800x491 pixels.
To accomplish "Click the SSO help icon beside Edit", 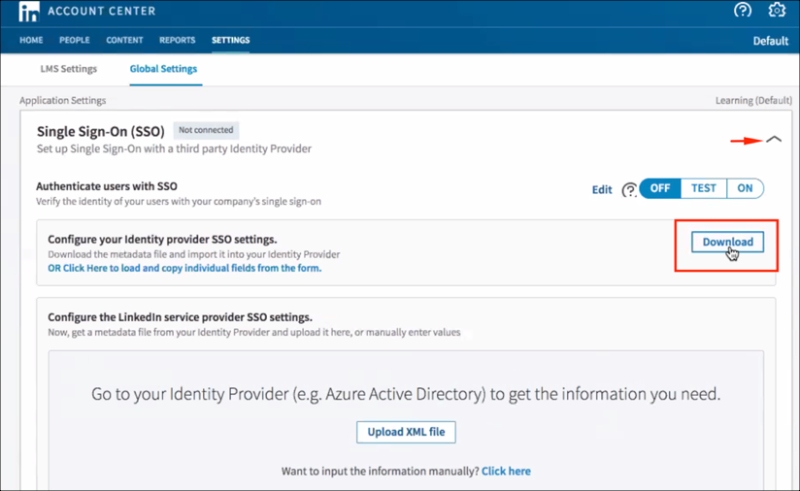I will tap(629, 190).
